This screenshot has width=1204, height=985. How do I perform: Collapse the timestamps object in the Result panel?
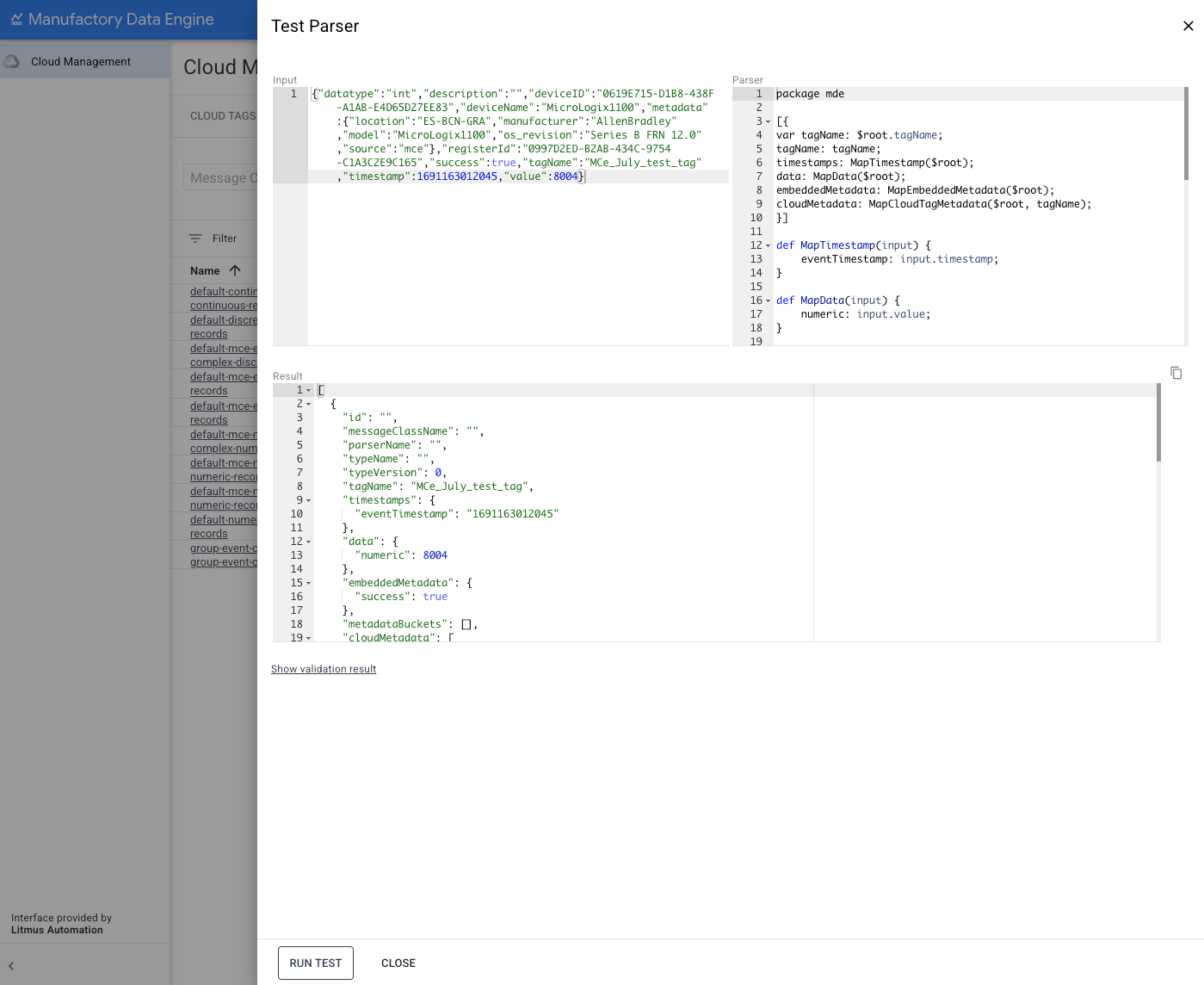(x=309, y=500)
